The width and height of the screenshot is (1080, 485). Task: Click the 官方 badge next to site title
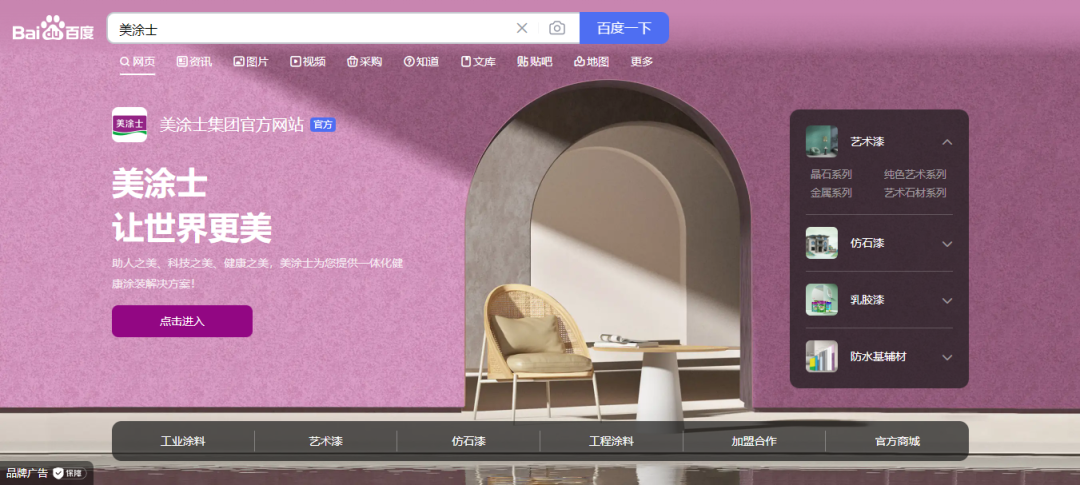pyautogui.click(x=323, y=125)
